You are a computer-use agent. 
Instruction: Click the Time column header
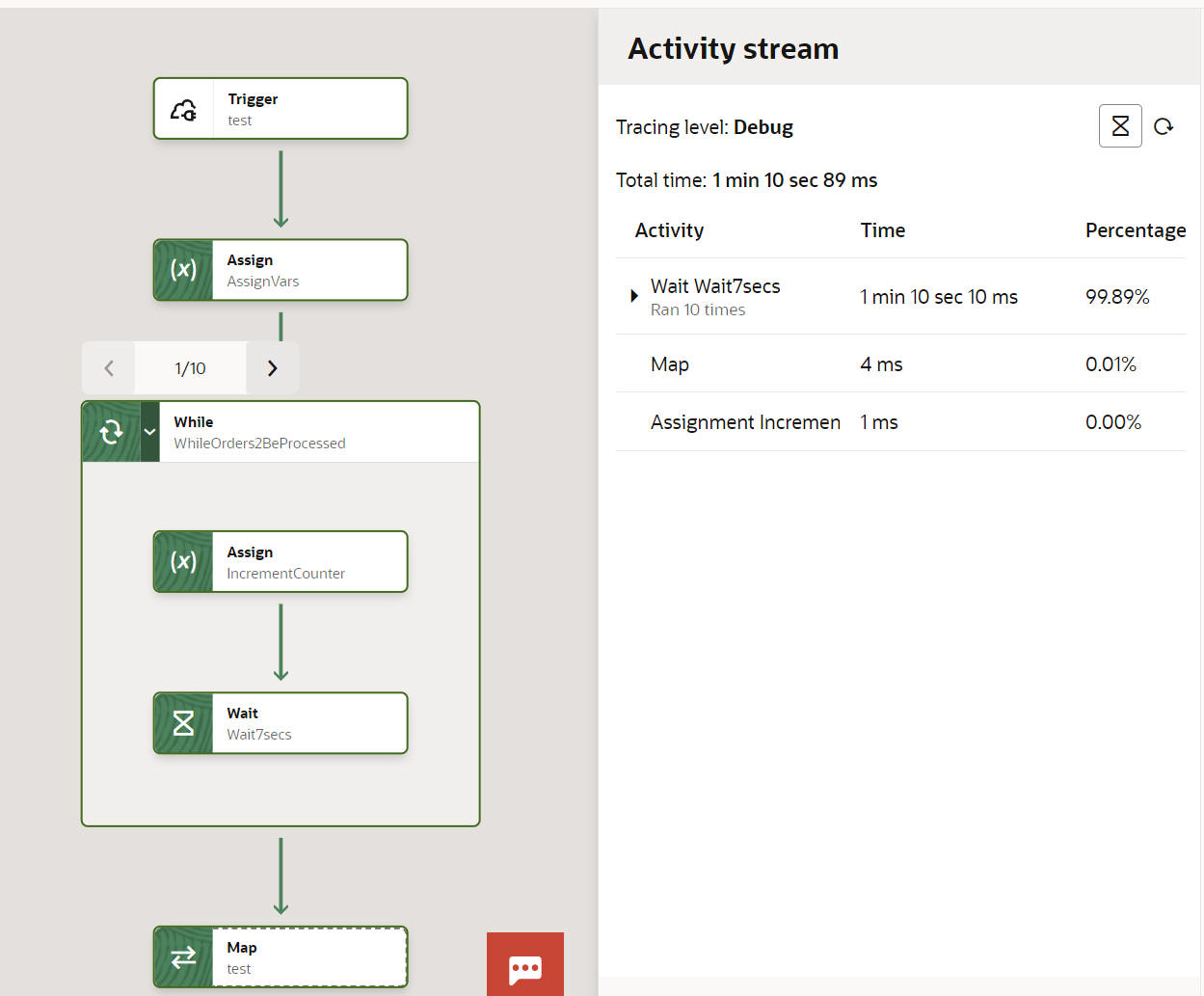point(882,230)
